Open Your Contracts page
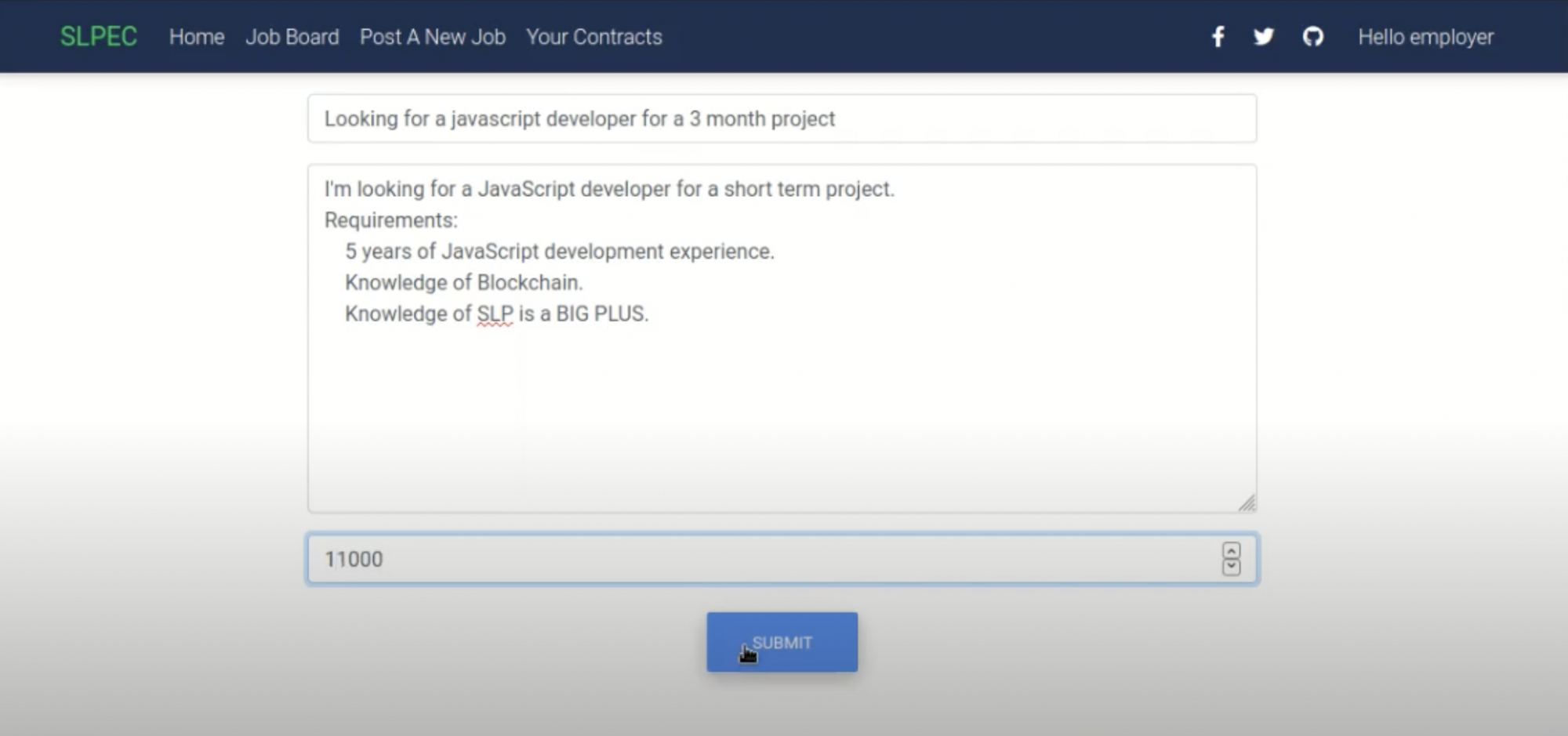Image resolution: width=1568 pixels, height=736 pixels. [x=594, y=37]
